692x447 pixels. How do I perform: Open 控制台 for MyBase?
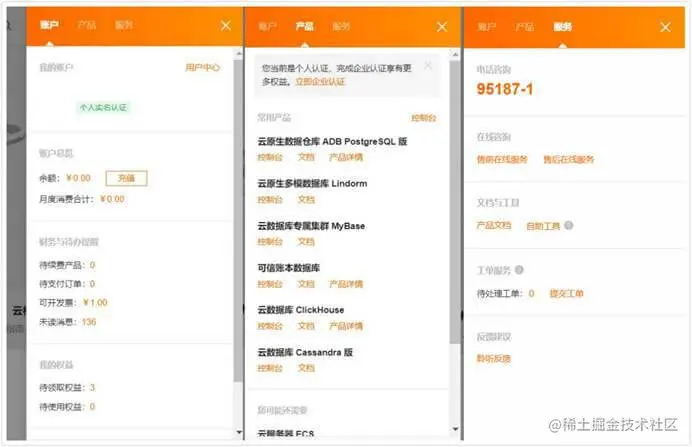(270, 241)
